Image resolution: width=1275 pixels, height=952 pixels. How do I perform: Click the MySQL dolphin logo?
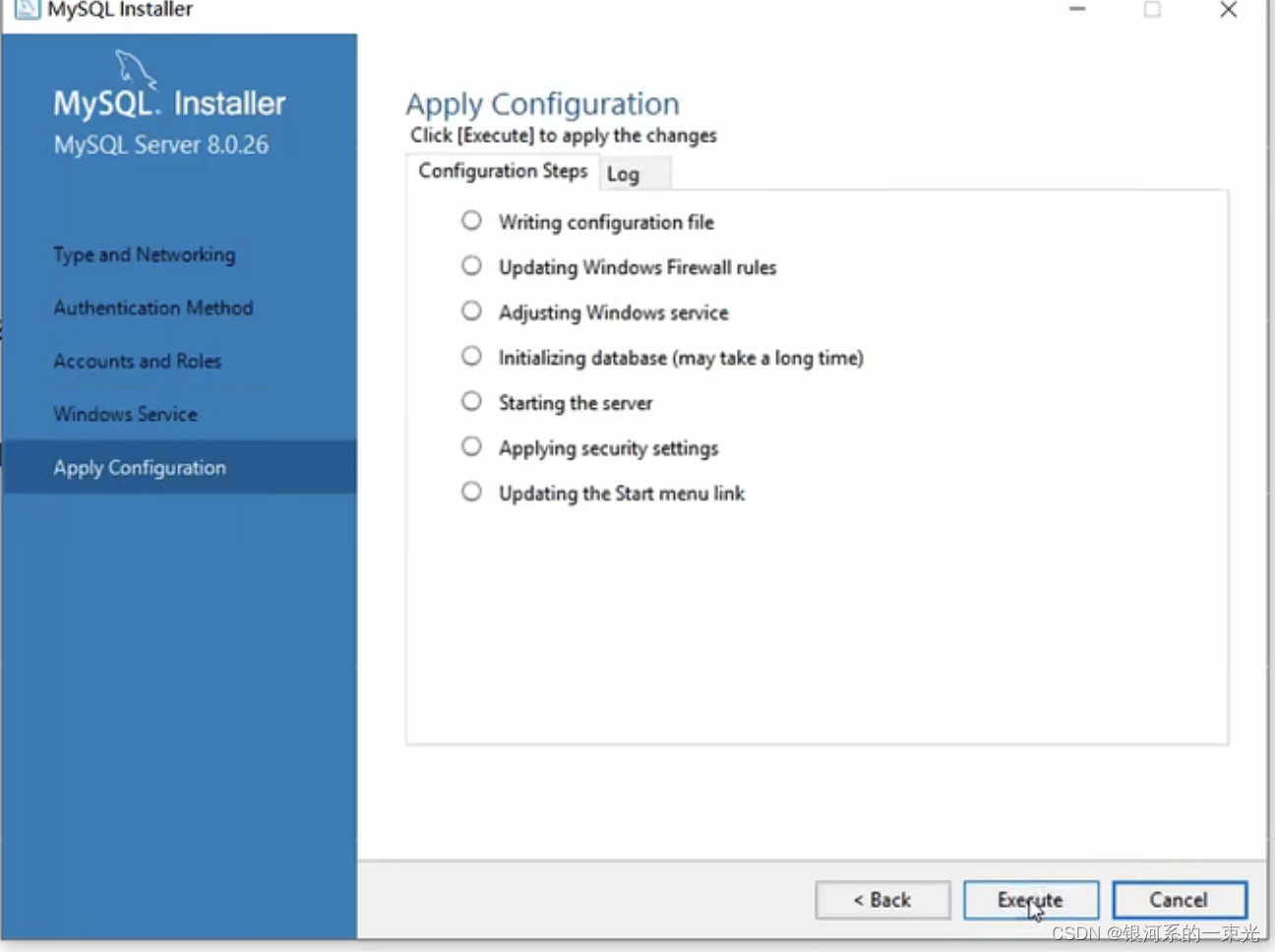coord(135,70)
